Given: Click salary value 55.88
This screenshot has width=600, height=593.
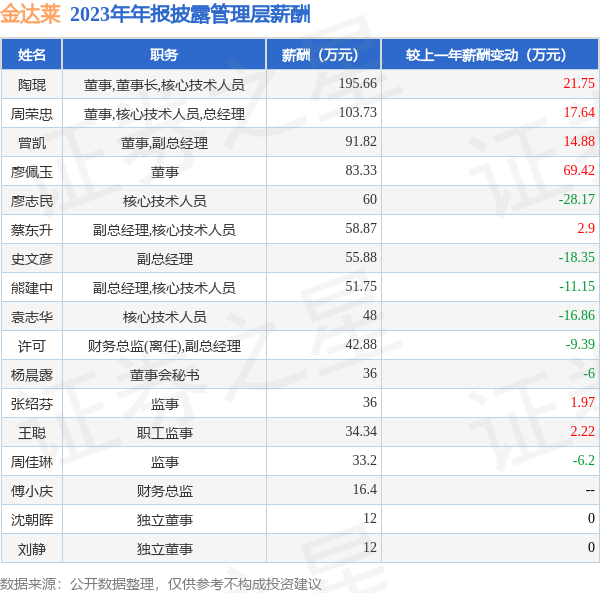Looking at the screenshot, I should click(x=361, y=257).
